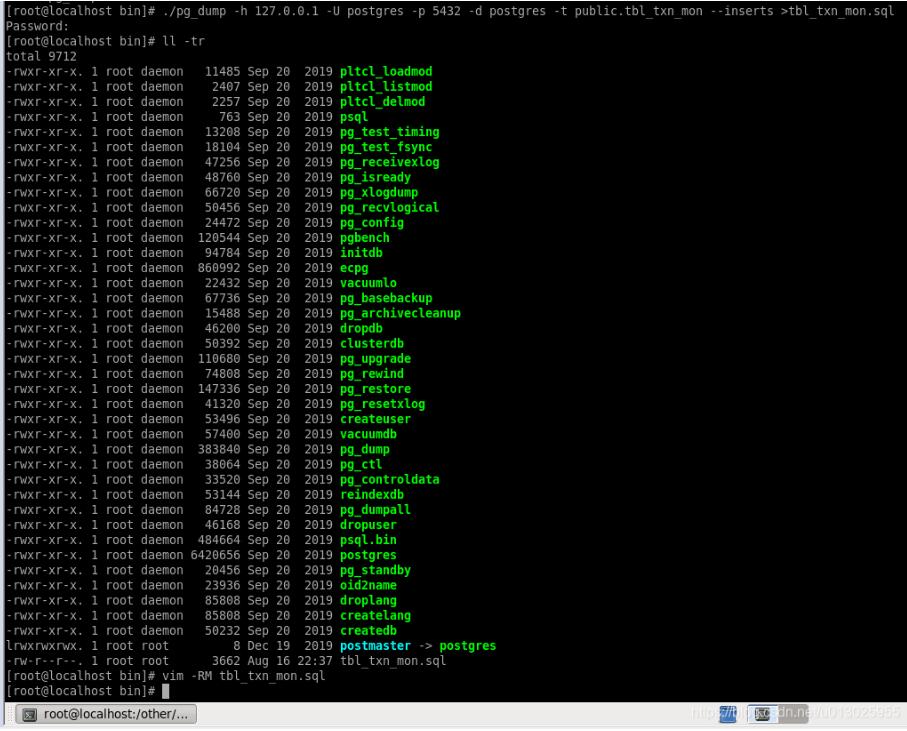This screenshot has width=907, height=731.
Task: Click the terminal icon in the taskbar button
Action: point(29,715)
